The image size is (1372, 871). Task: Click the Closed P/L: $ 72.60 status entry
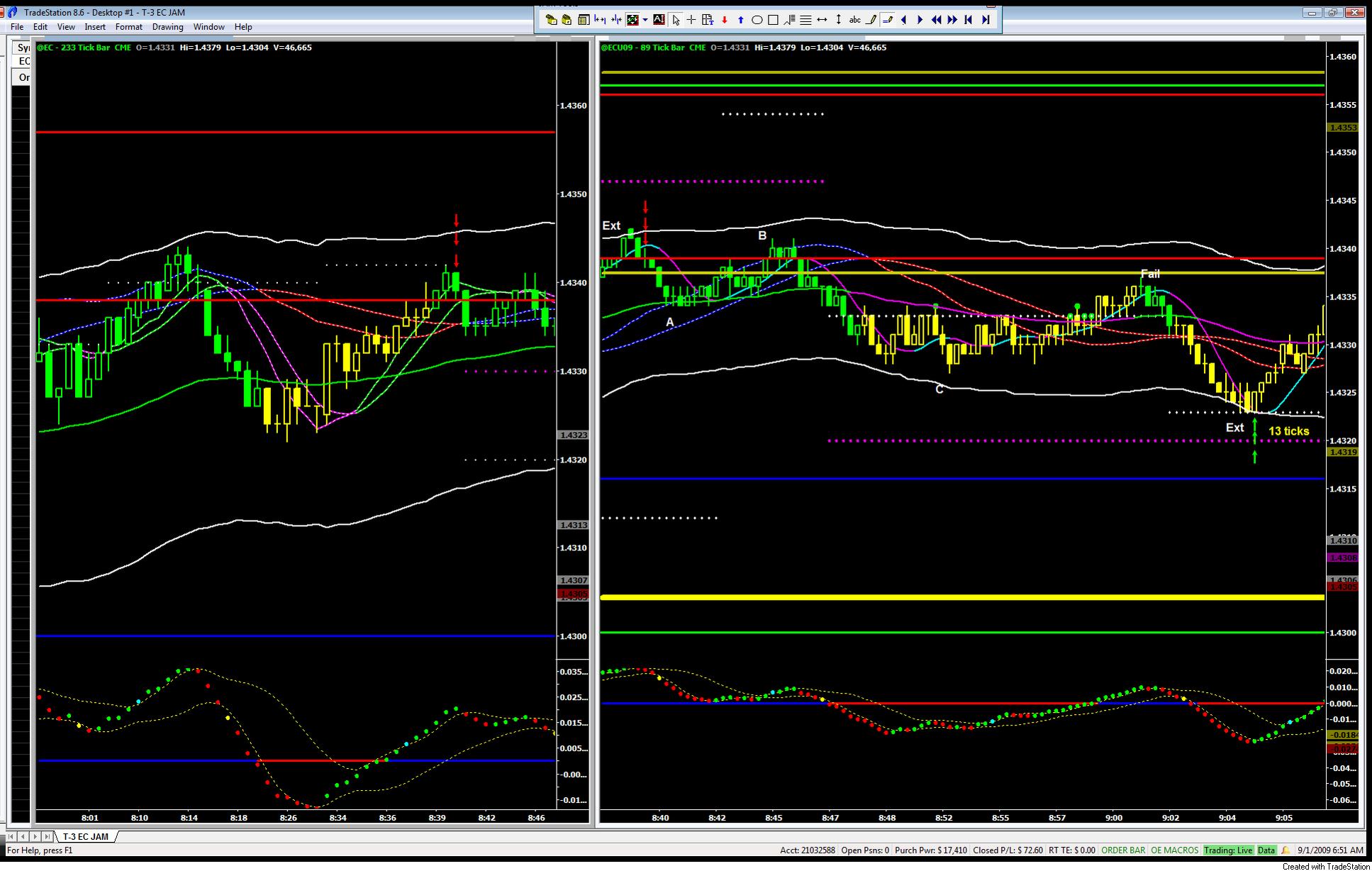click(1008, 850)
